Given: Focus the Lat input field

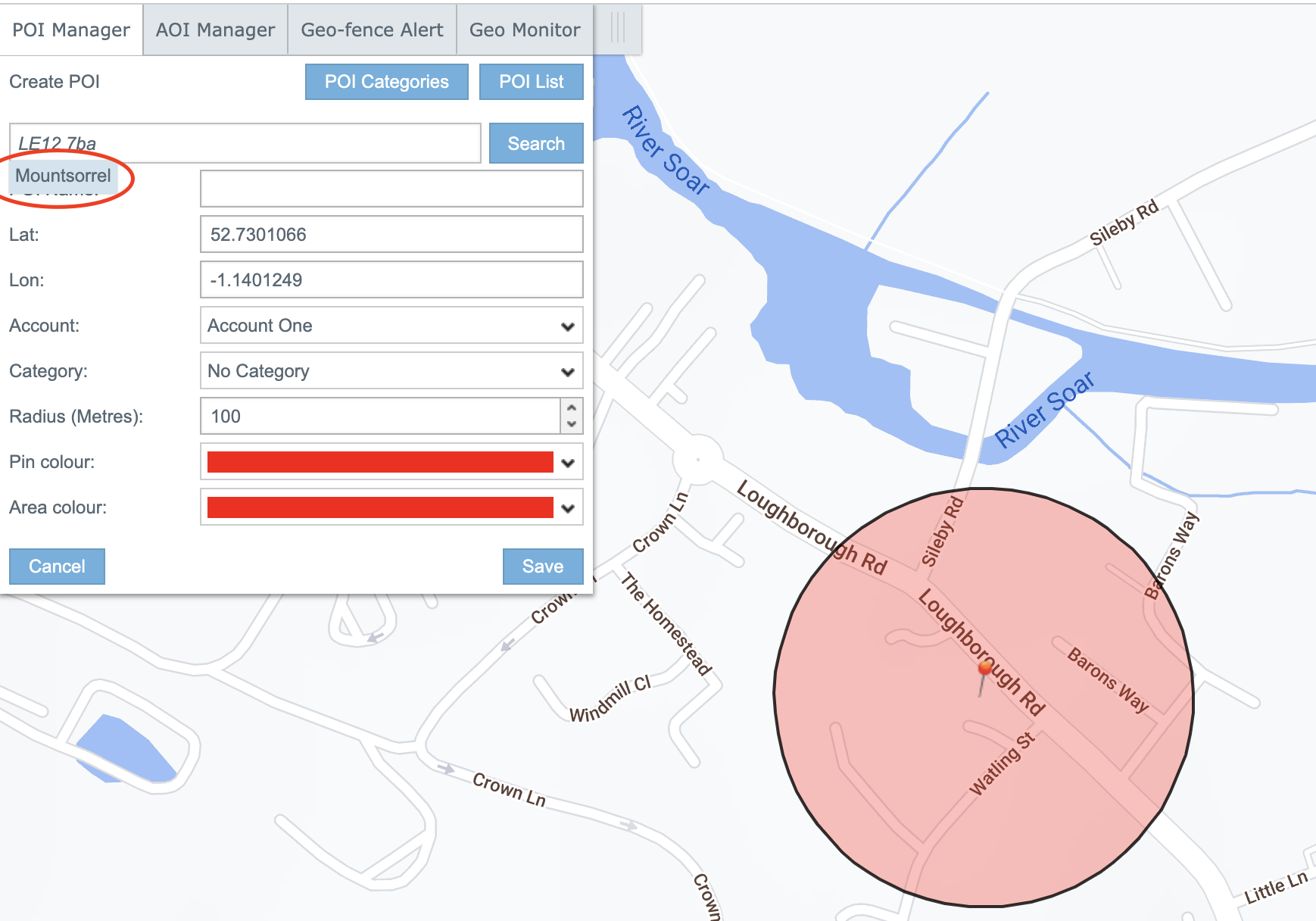Looking at the screenshot, I should 391,235.
